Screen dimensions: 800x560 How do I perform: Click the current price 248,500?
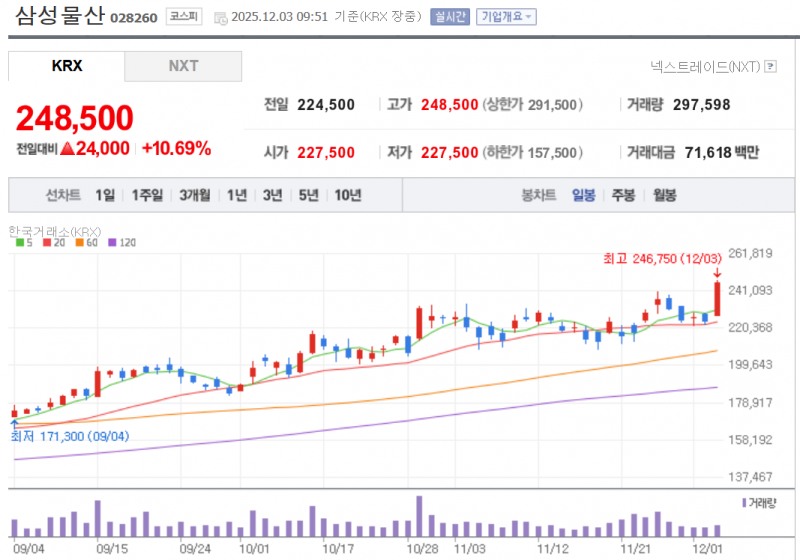[74, 118]
